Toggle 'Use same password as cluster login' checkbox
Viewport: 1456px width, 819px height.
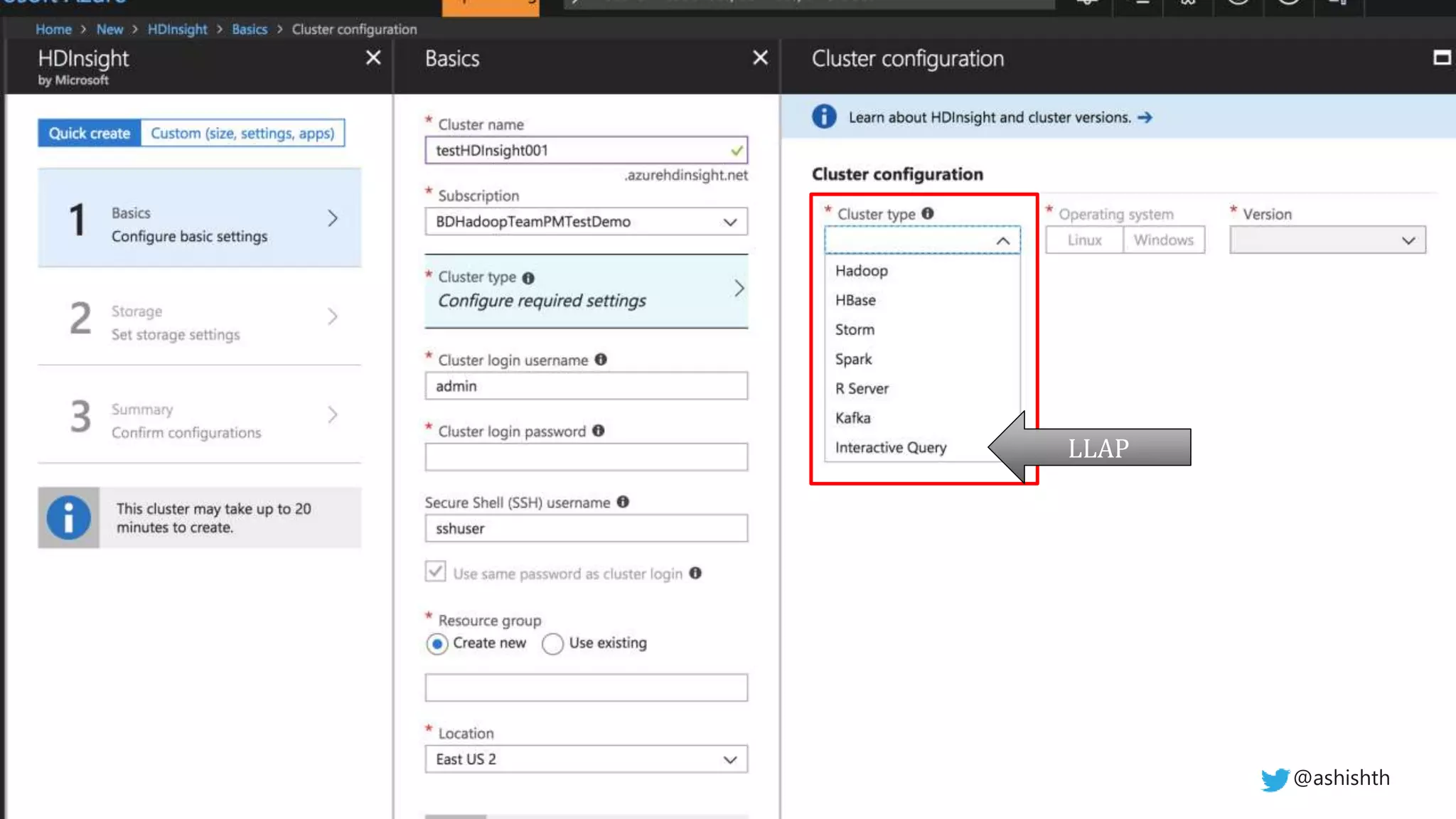pos(436,572)
